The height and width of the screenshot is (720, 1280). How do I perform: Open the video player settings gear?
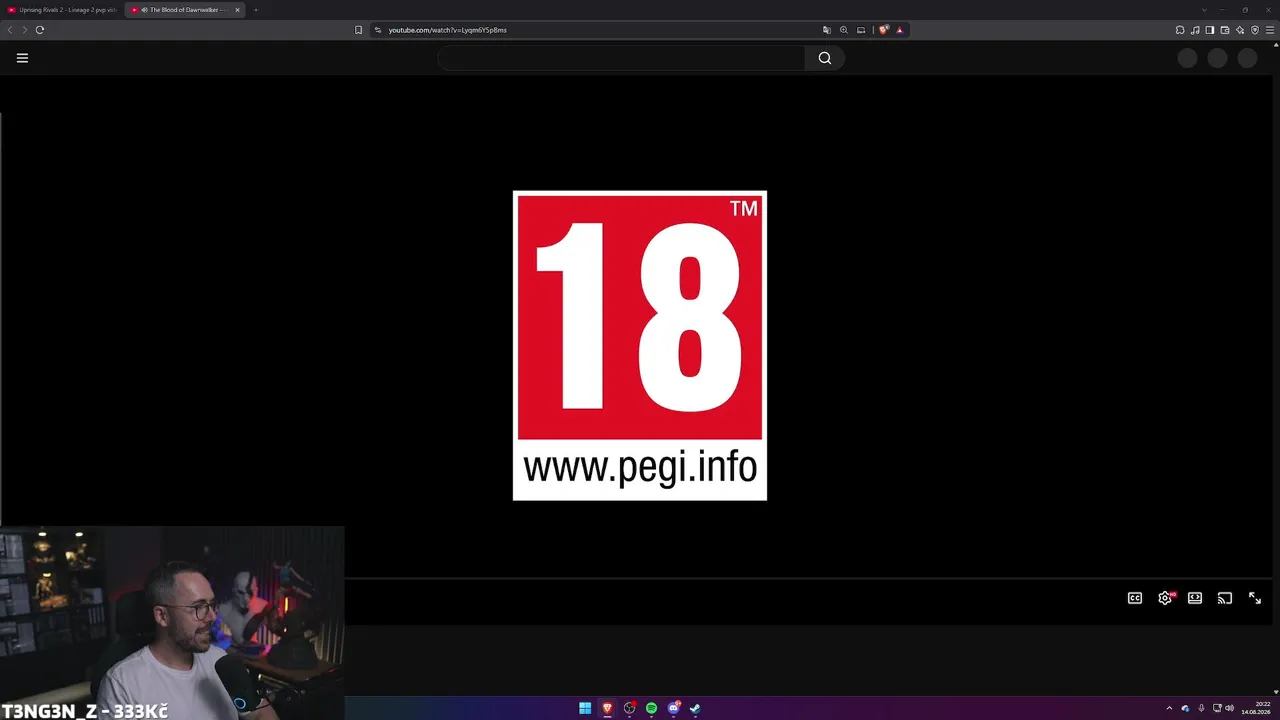click(1165, 598)
